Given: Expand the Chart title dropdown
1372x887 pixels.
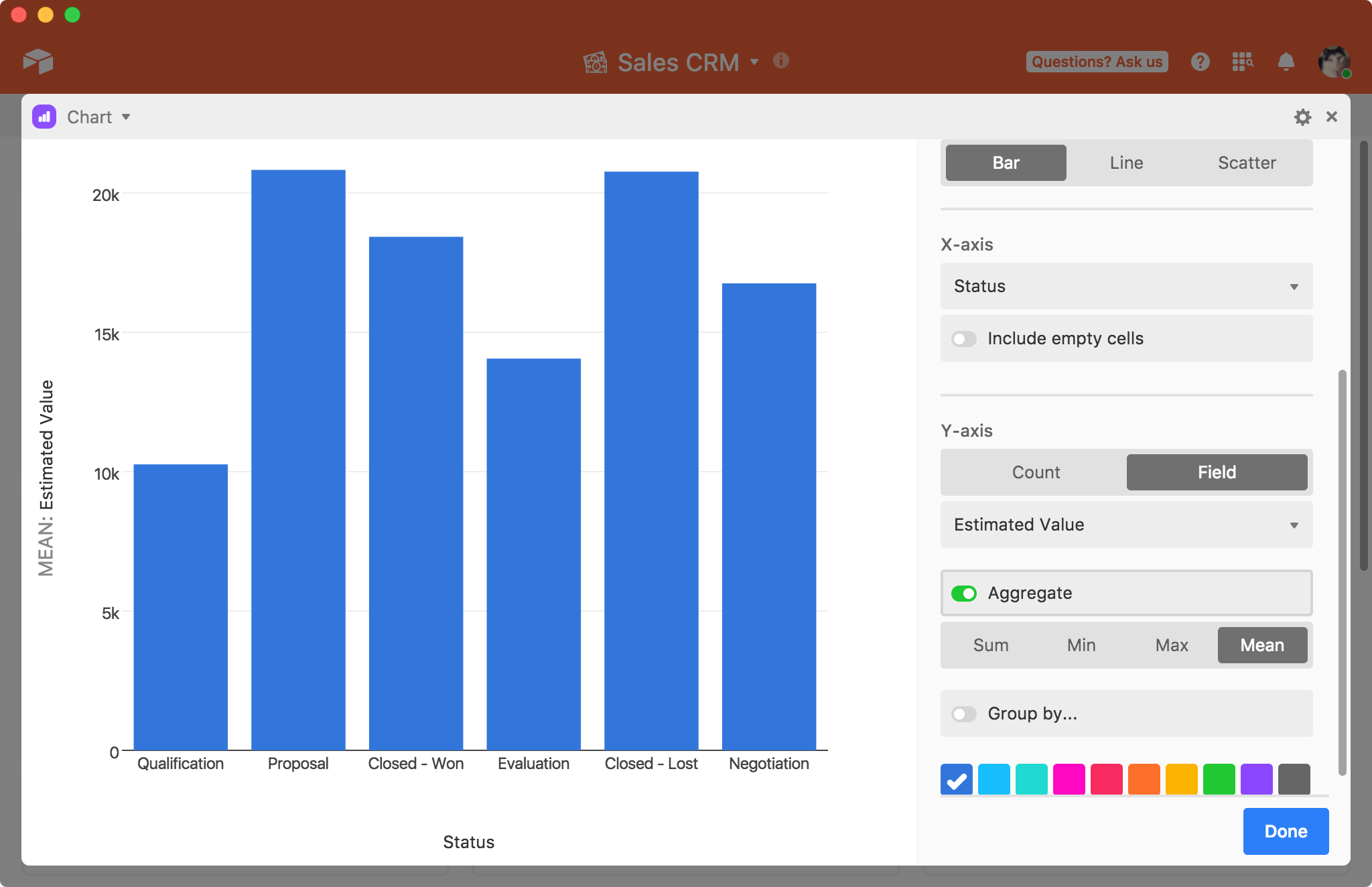Looking at the screenshot, I should tap(126, 117).
